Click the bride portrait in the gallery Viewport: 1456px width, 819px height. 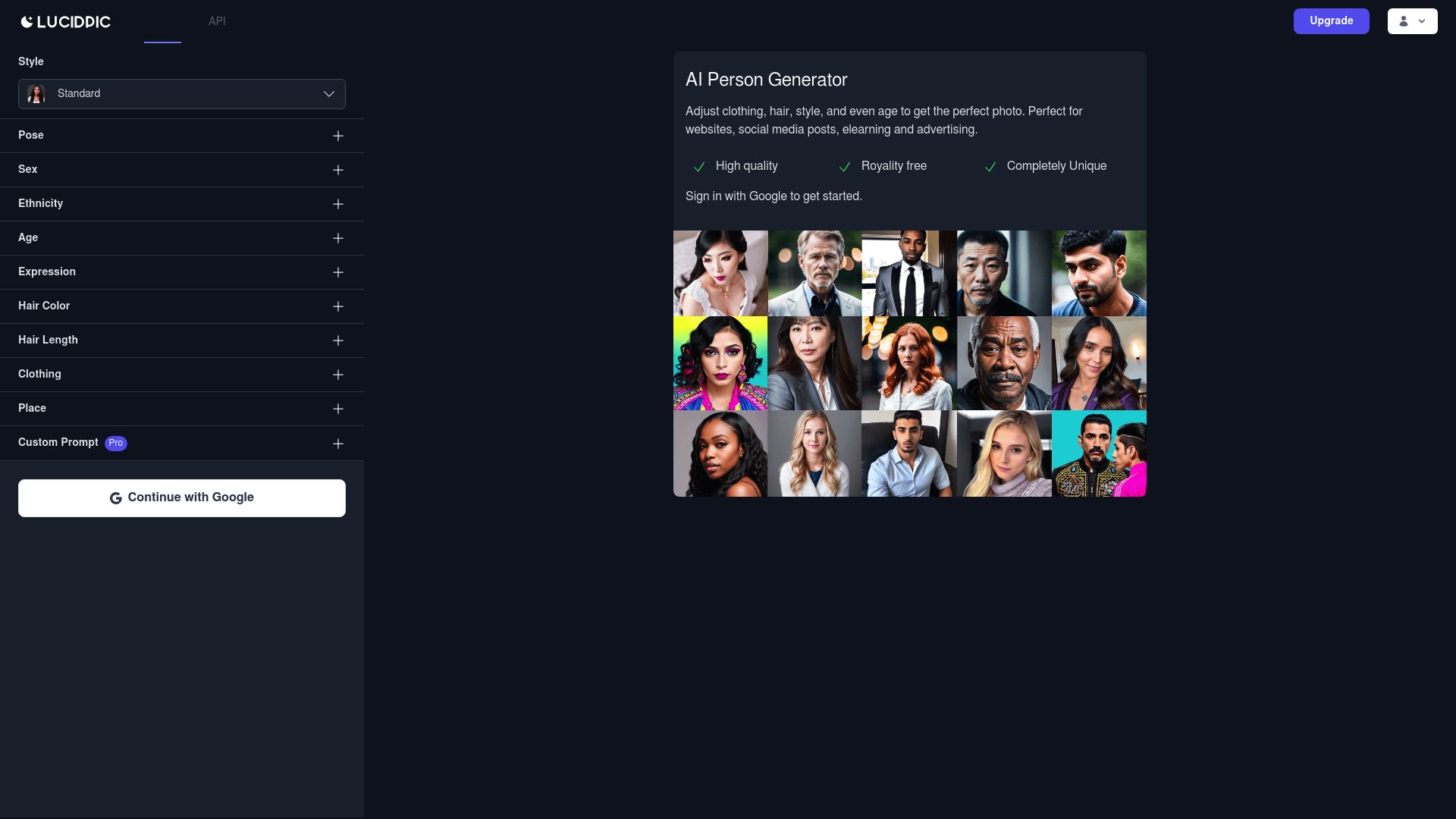pyautogui.click(x=720, y=273)
